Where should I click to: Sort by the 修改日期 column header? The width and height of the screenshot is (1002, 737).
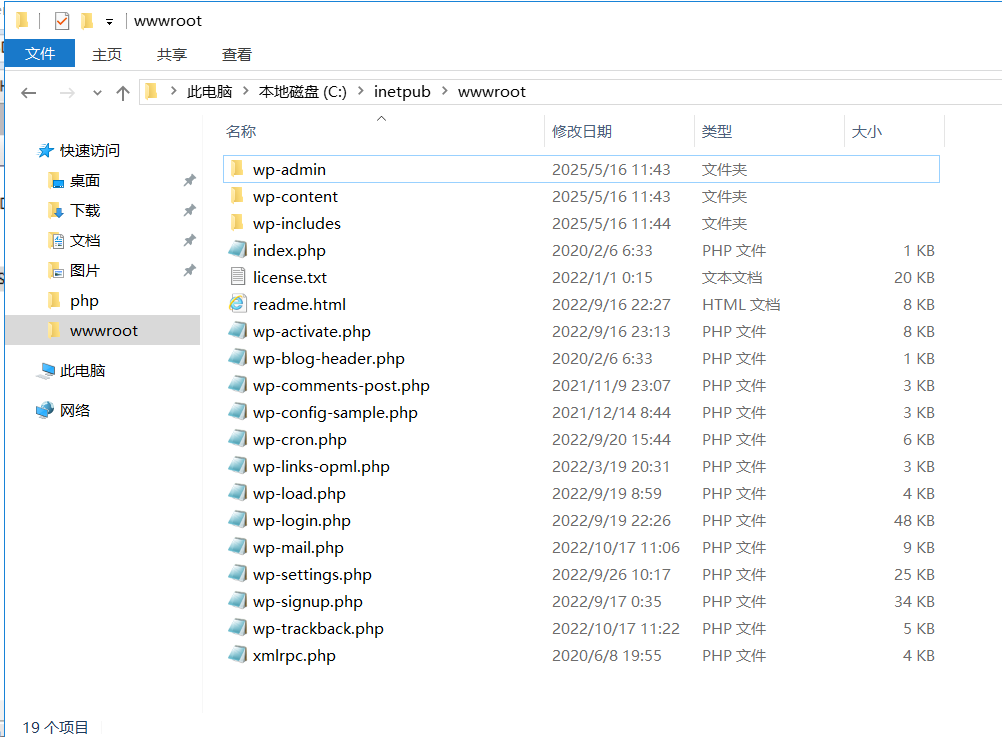(619, 132)
